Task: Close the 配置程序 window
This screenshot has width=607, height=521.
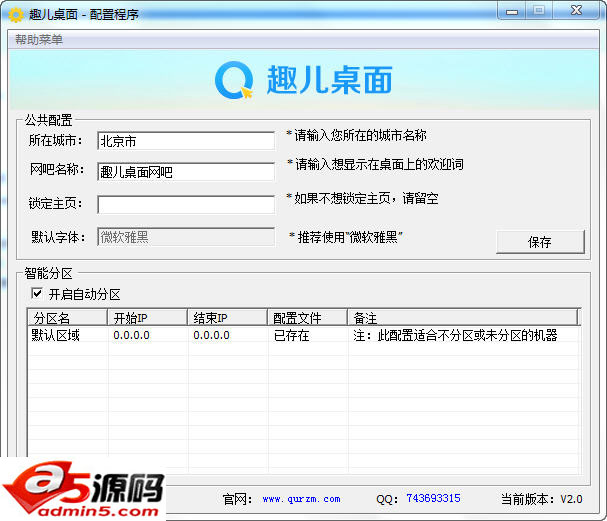Action: tap(576, 11)
